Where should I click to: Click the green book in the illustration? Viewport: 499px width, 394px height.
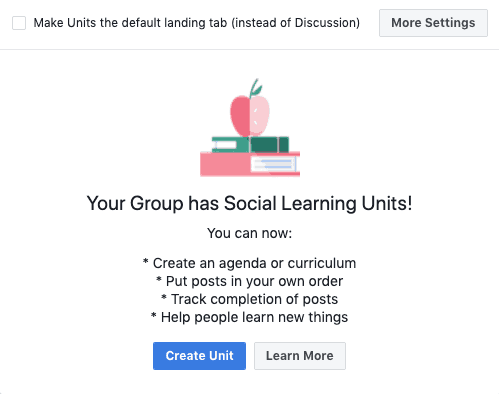click(250, 144)
